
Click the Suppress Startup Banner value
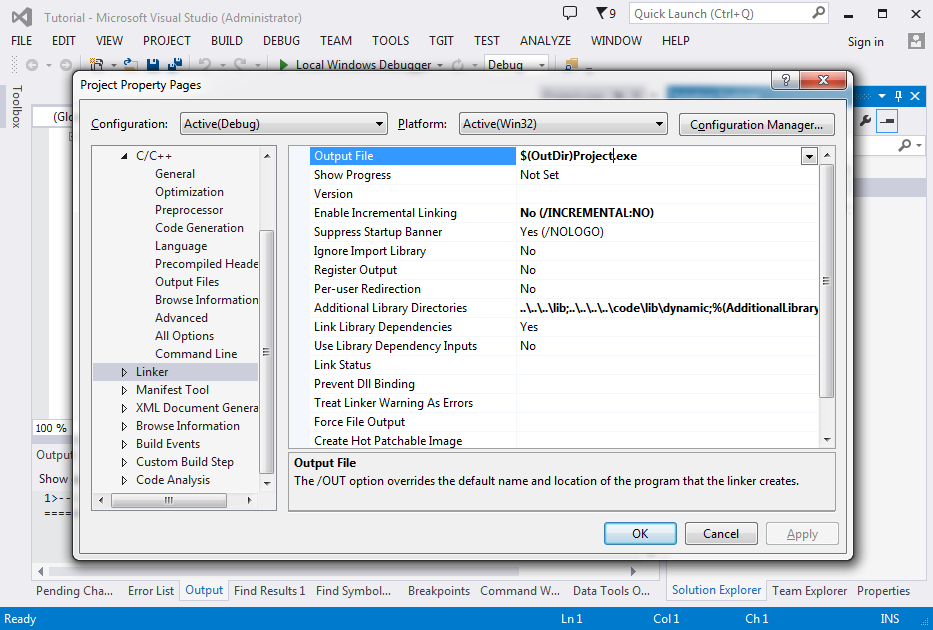coord(562,232)
